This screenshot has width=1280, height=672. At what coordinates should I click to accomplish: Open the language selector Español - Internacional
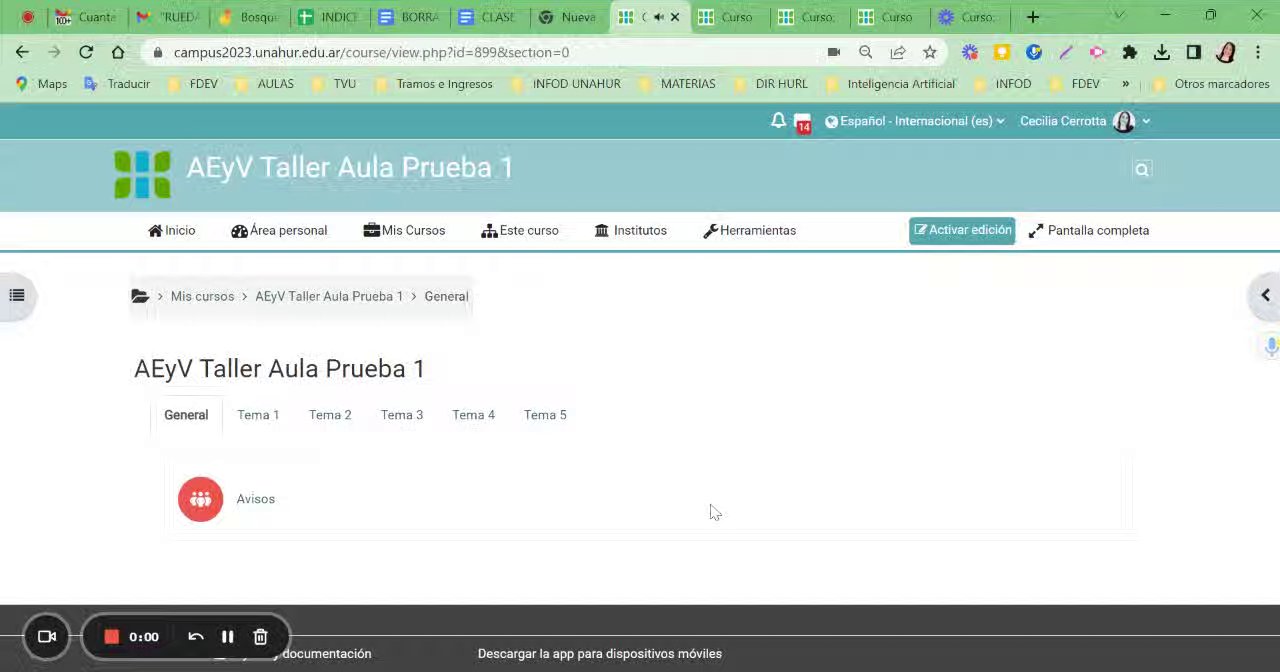pos(915,121)
